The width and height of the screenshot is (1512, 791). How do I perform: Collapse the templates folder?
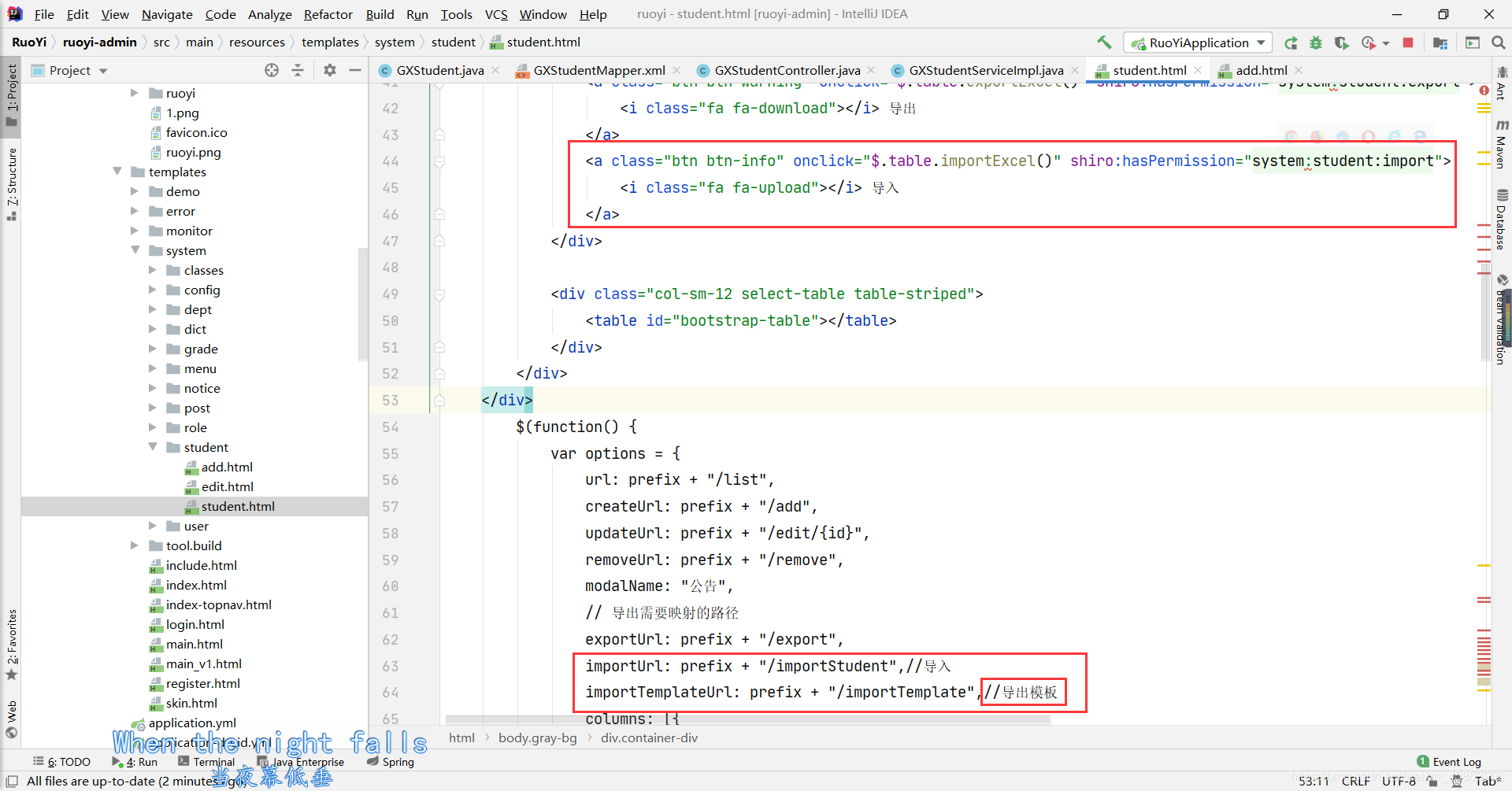coord(117,172)
